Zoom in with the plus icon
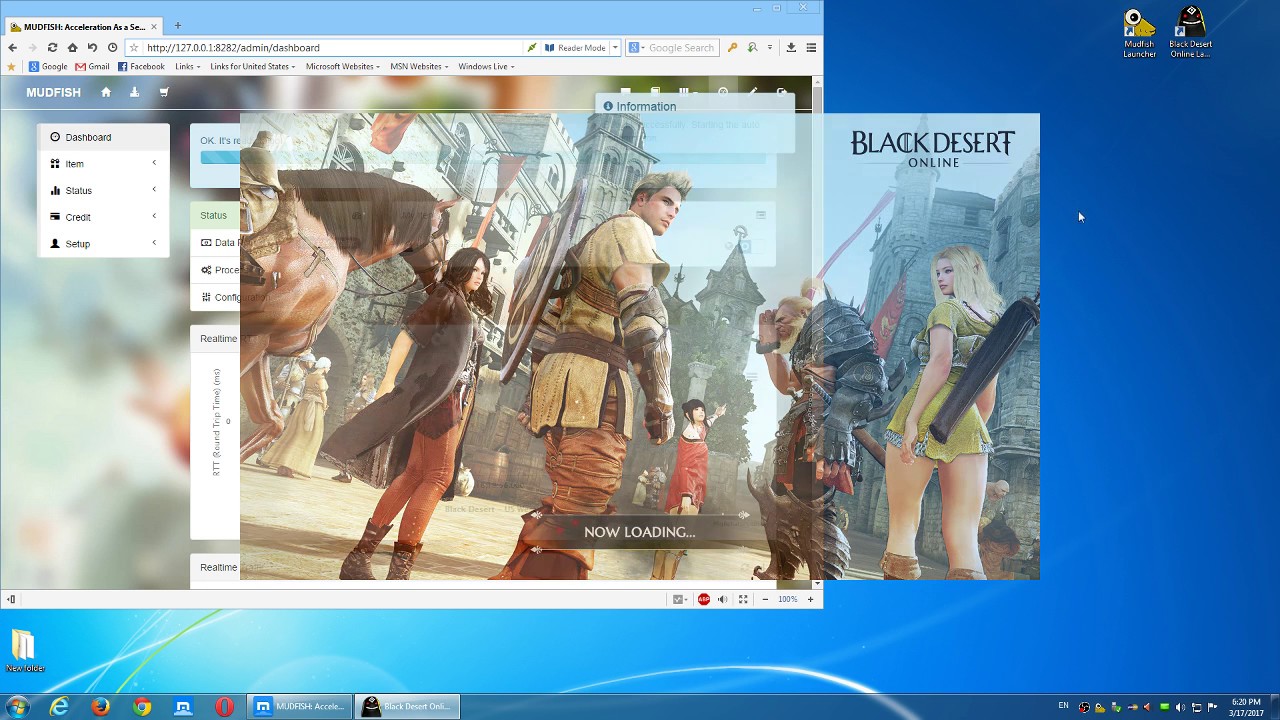 [x=810, y=599]
